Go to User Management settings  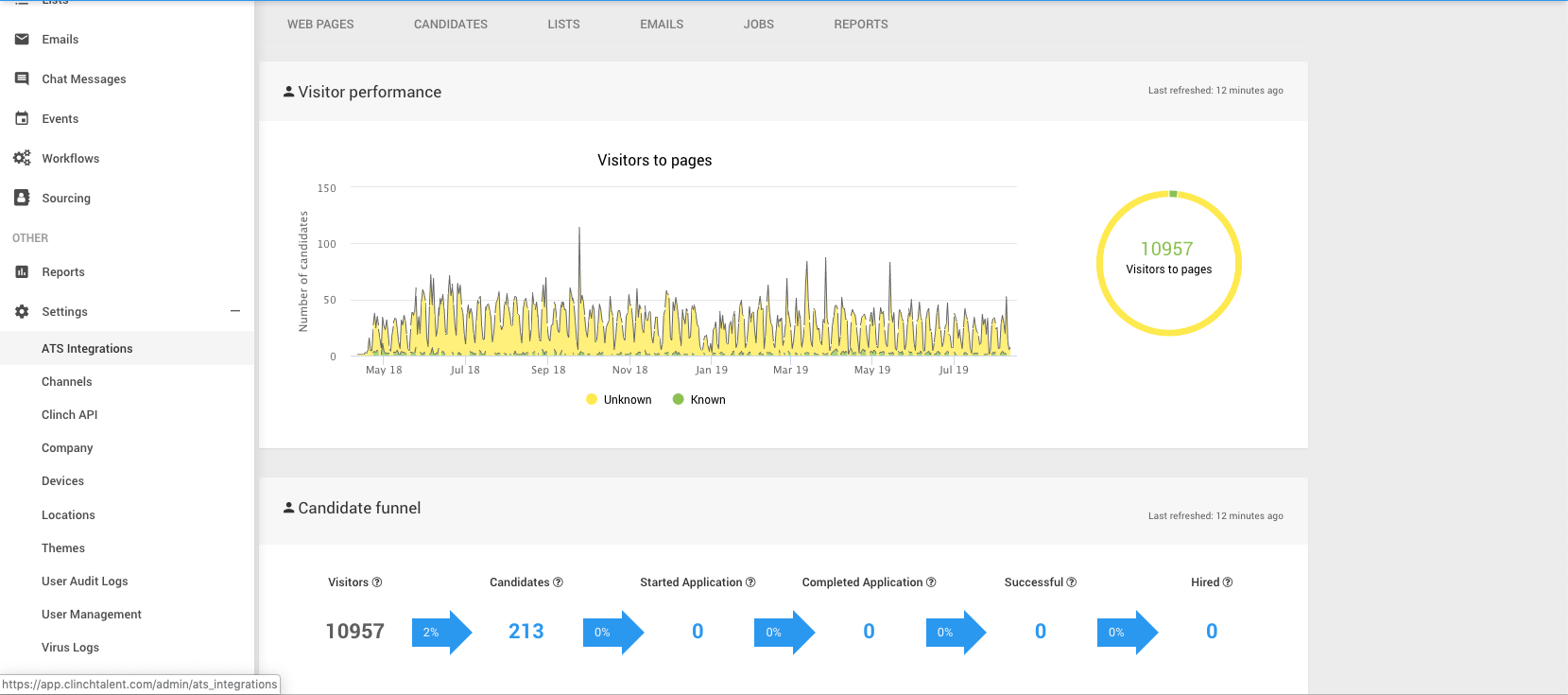click(127, 615)
